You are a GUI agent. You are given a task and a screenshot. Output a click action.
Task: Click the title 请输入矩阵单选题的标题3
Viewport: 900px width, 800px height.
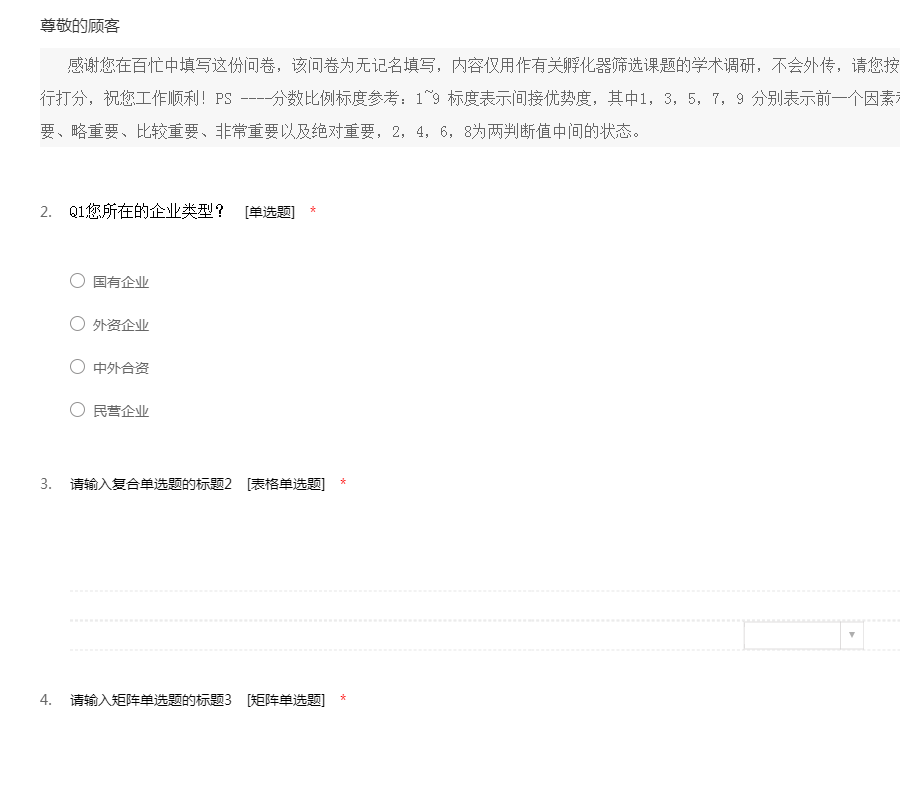[150, 700]
